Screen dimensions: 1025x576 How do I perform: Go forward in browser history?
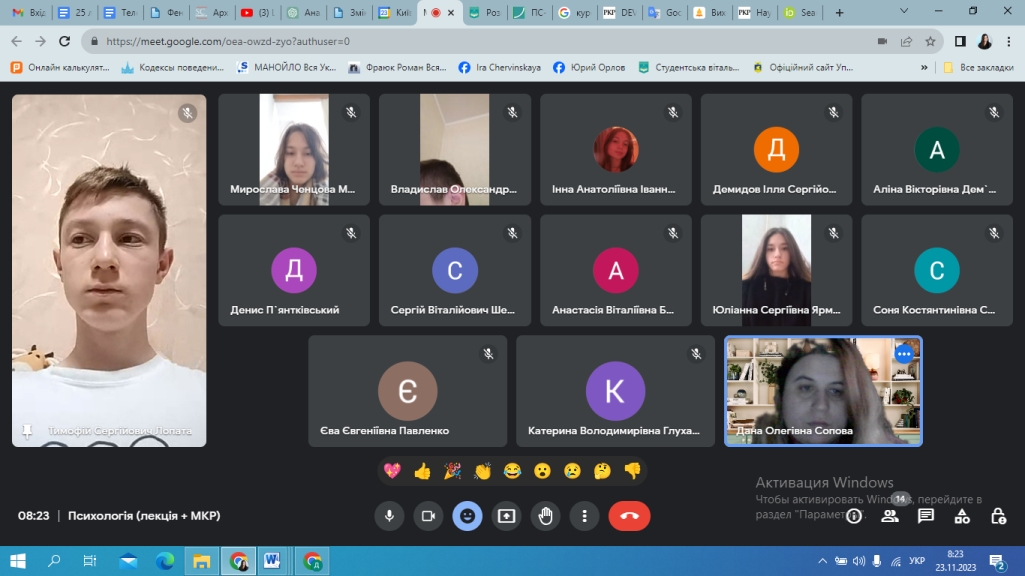(41, 41)
